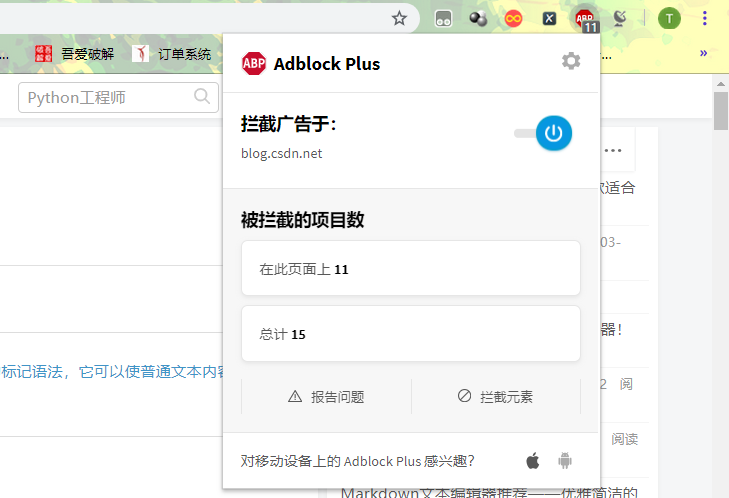Click the blue 标记语法 text link
729x498 pixels.
pos(112,372)
